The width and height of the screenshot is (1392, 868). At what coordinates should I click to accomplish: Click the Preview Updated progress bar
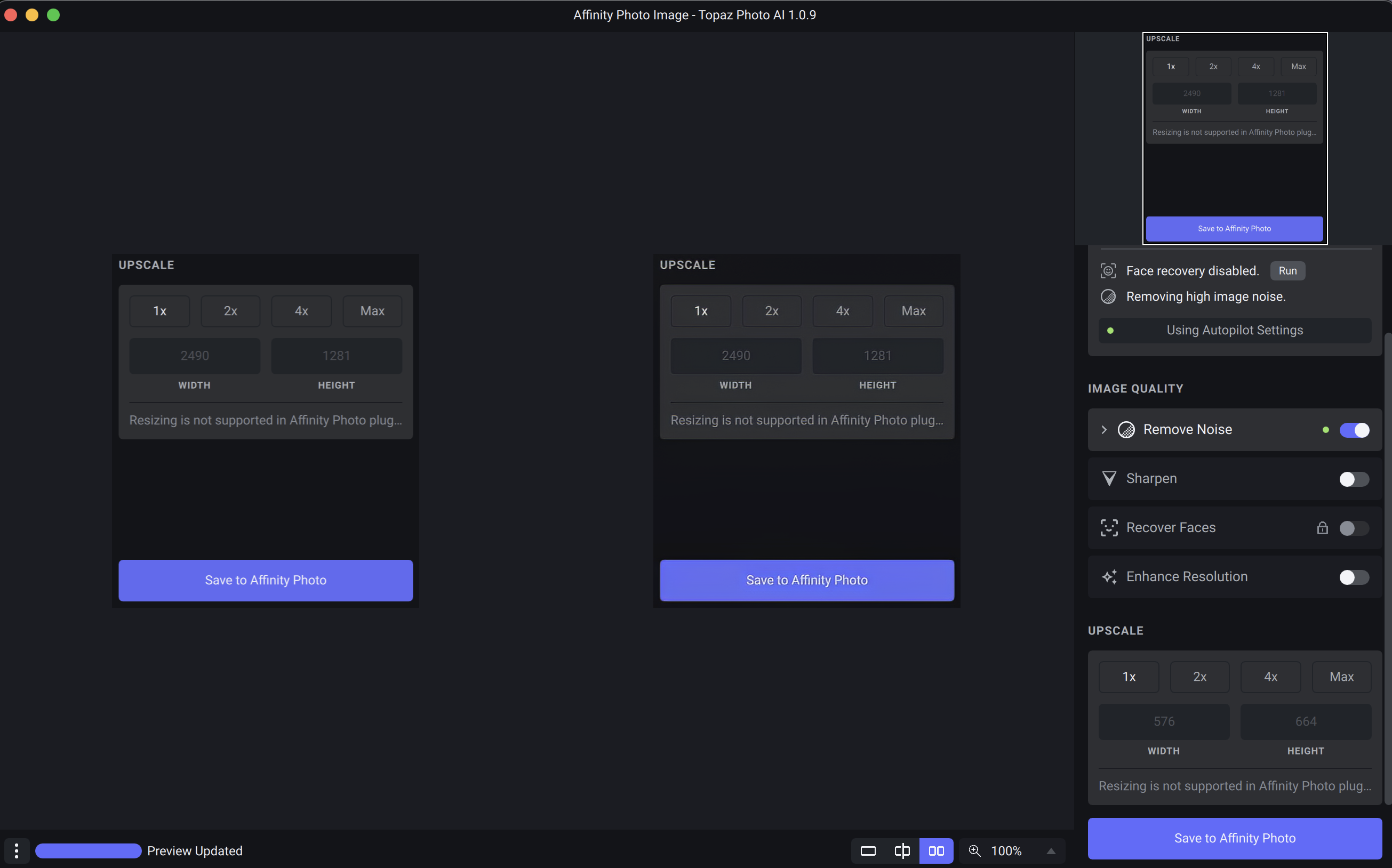(88, 850)
